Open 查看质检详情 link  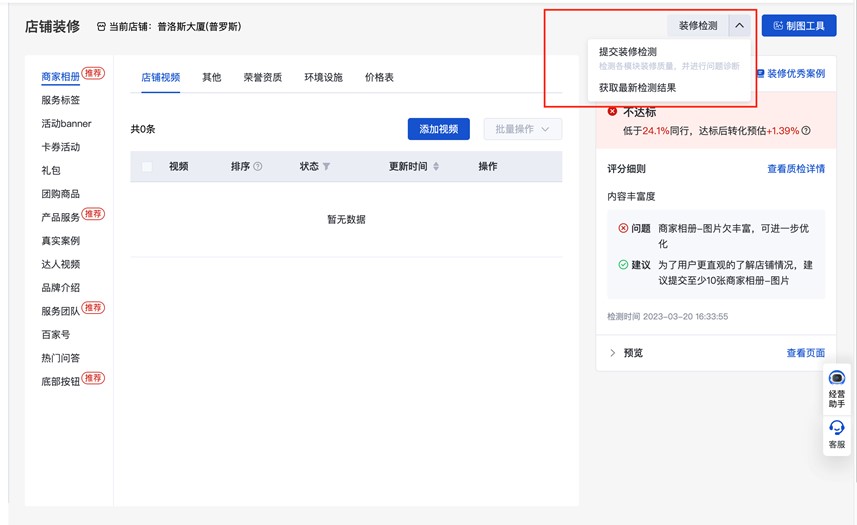click(795, 169)
